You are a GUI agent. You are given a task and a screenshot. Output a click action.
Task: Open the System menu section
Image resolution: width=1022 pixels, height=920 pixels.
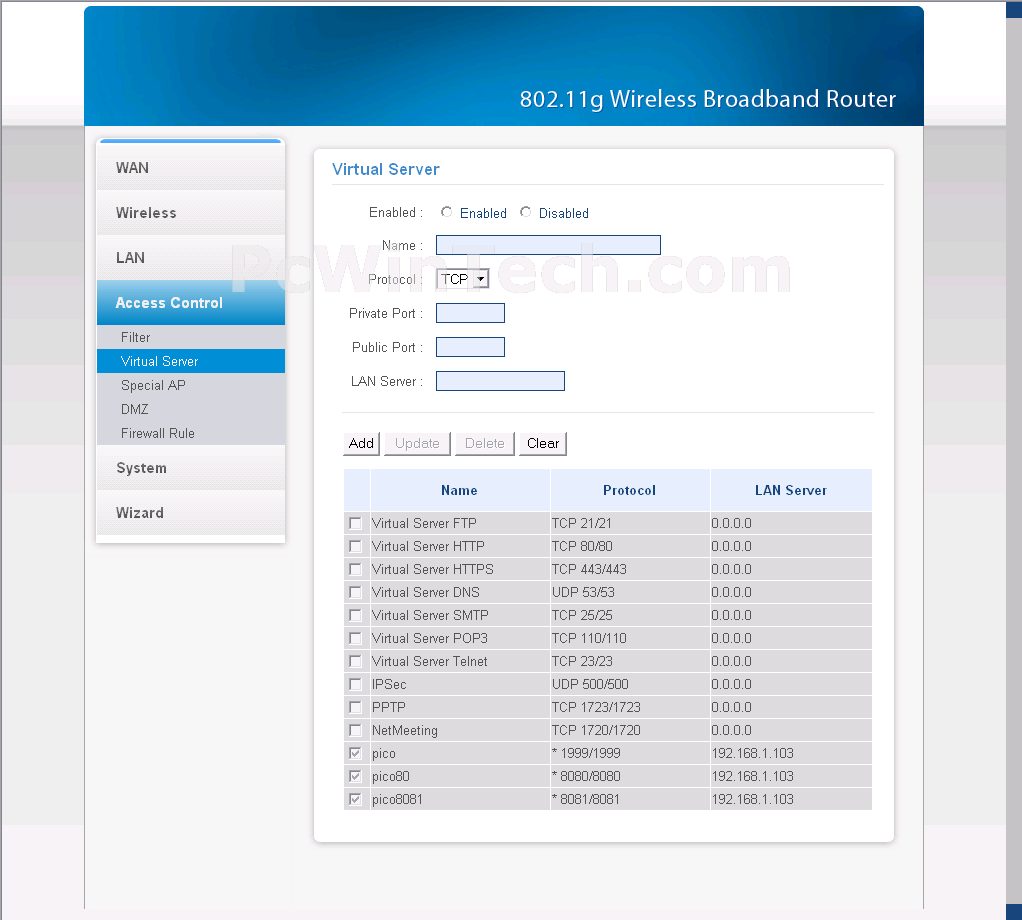[190, 468]
